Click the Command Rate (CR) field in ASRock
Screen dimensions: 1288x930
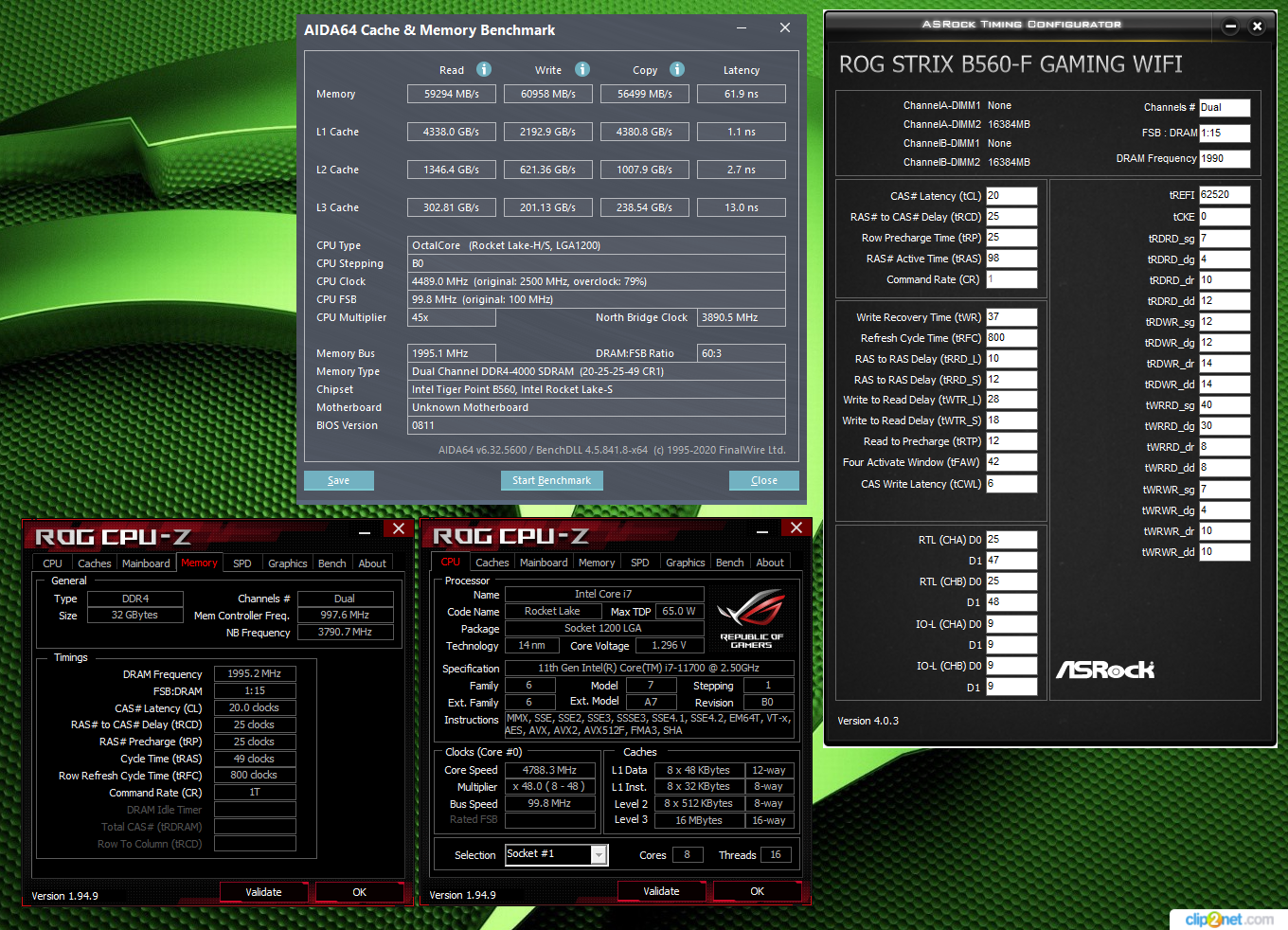tap(1011, 279)
